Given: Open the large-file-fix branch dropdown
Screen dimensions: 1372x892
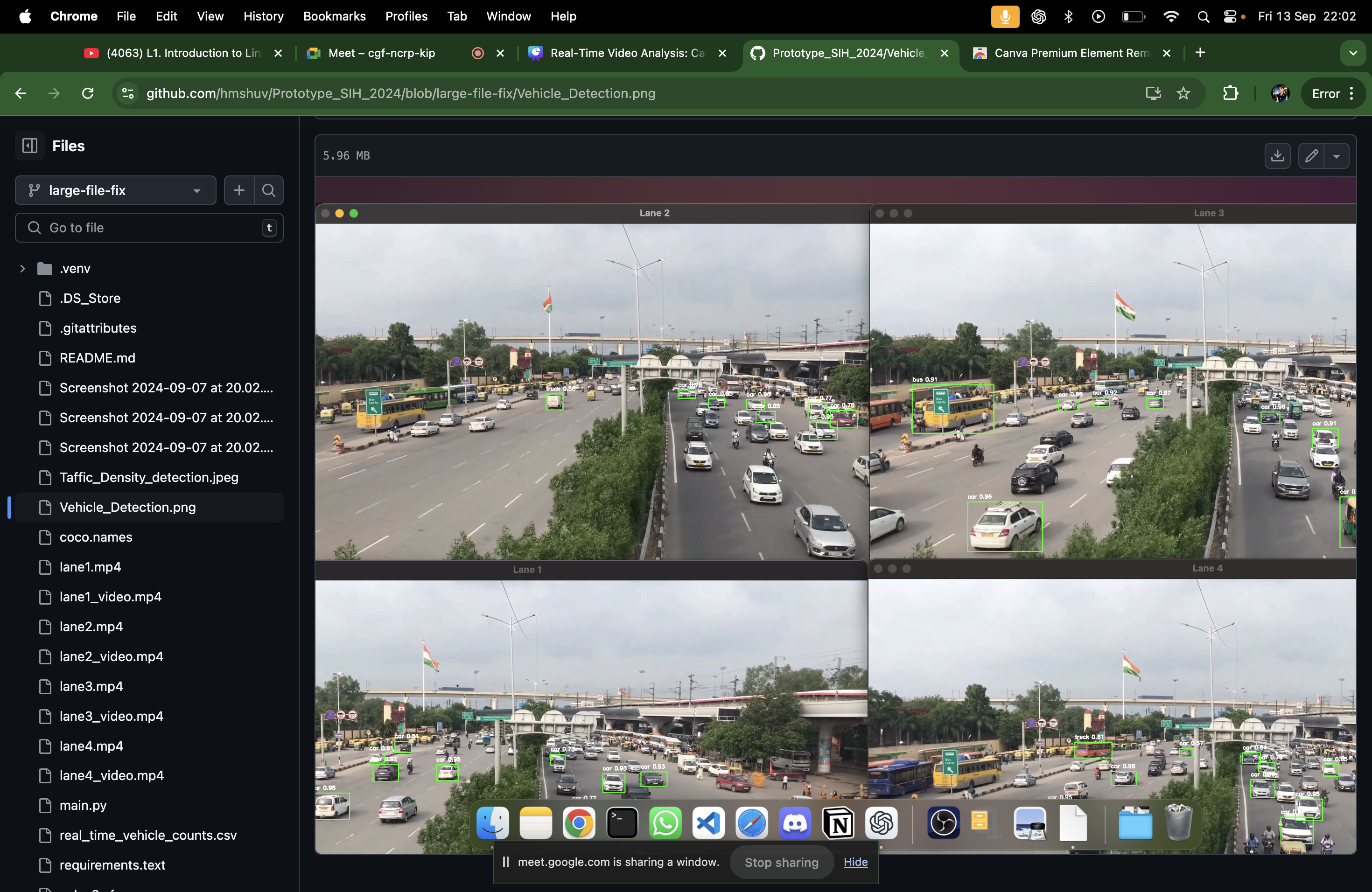Looking at the screenshot, I should pos(115,190).
